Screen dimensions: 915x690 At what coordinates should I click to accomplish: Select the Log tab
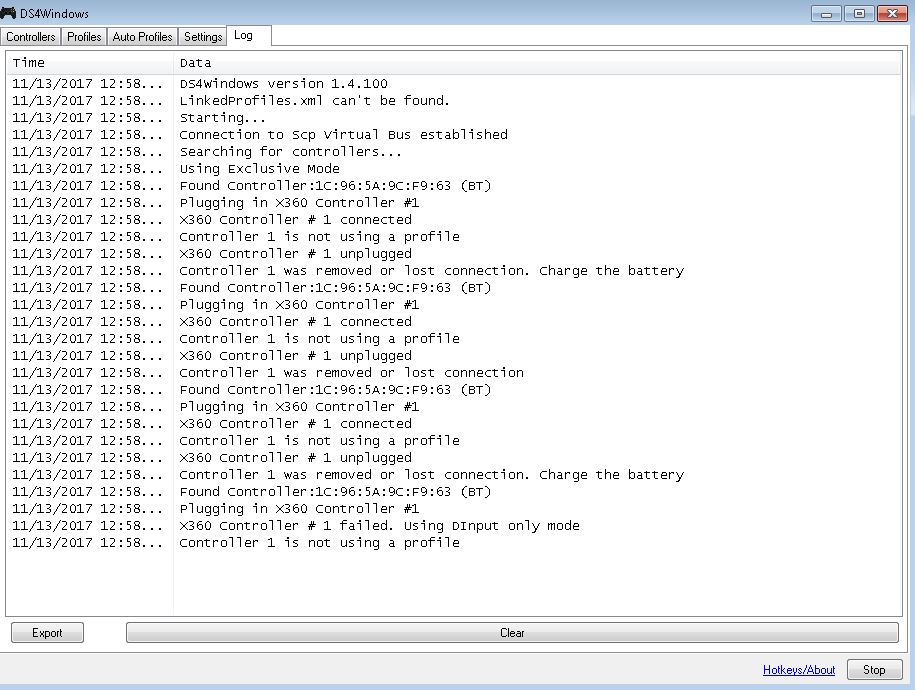tap(249, 35)
